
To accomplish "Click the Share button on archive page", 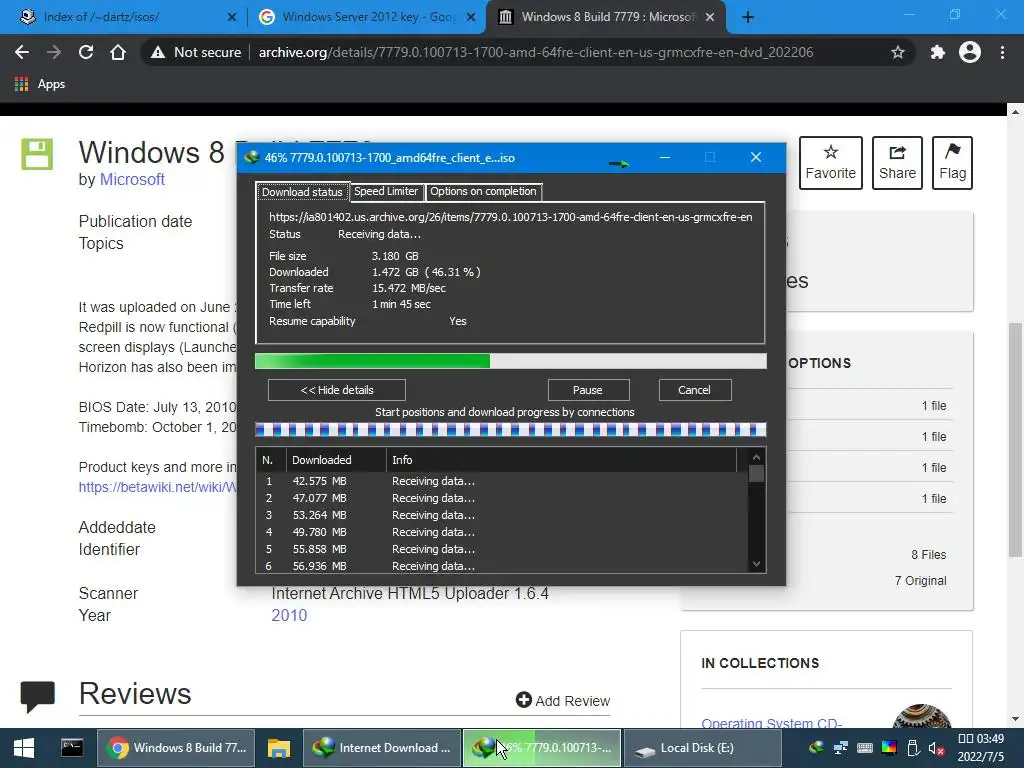I will (897, 163).
